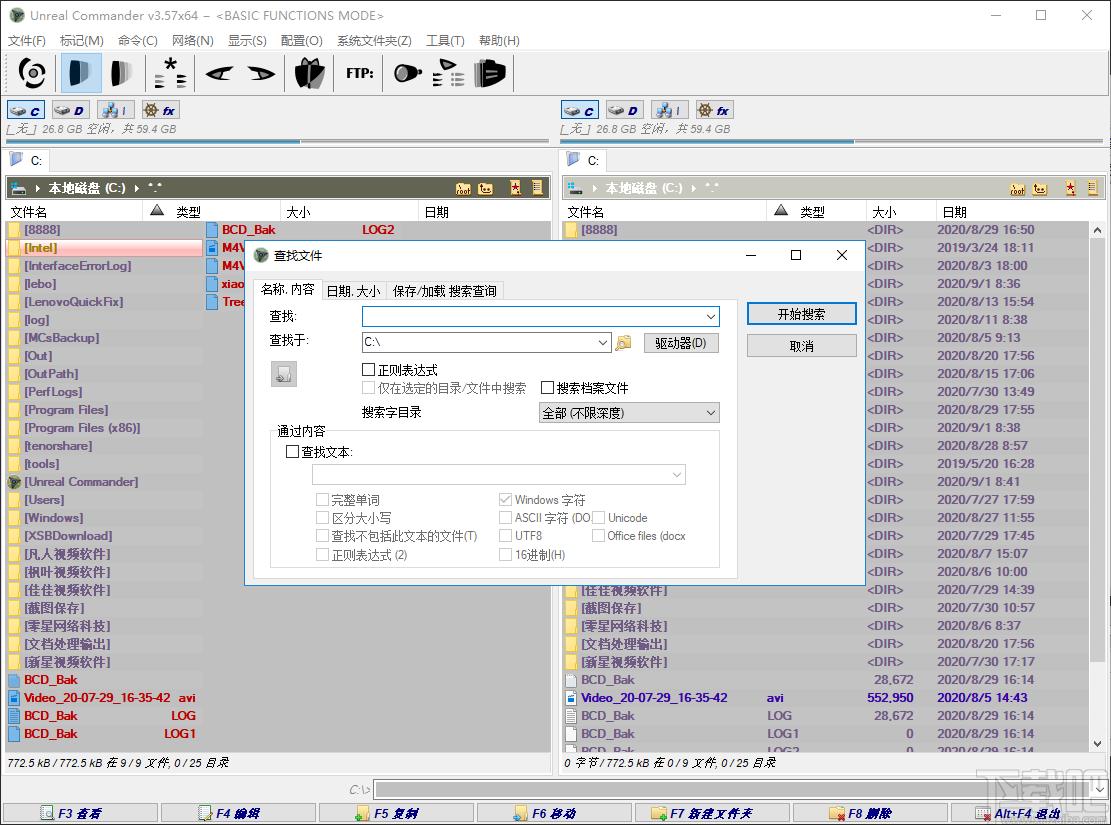
Task: Open the find-text combo box dropdown
Action: click(x=677, y=474)
